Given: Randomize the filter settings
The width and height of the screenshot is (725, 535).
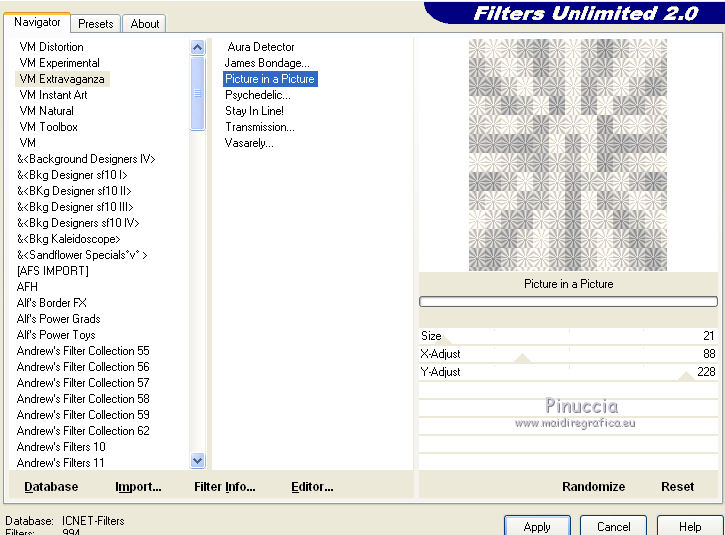Looking at the screenshot, I should 593,487.
